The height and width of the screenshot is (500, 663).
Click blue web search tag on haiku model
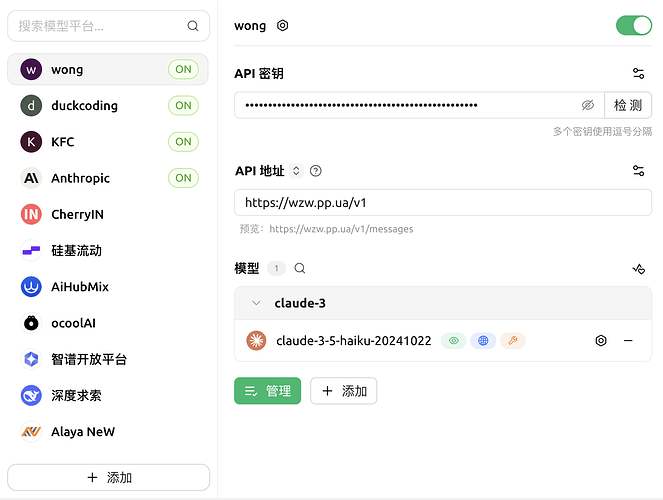(483, 341)
